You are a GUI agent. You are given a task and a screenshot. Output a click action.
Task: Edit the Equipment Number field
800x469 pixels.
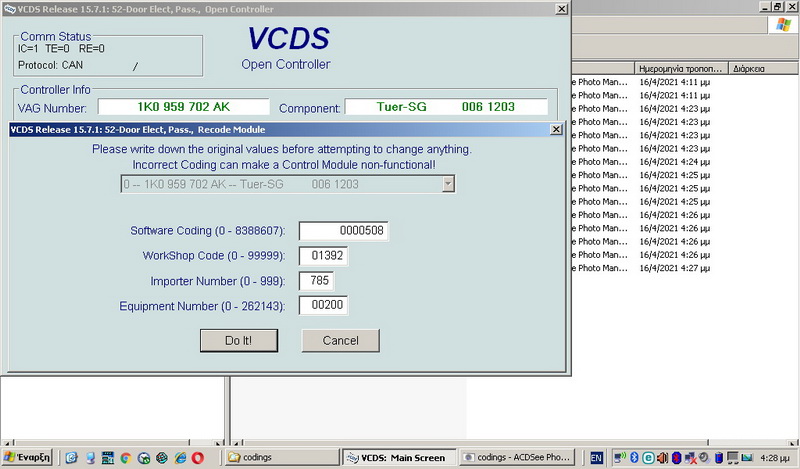[323, 305]
